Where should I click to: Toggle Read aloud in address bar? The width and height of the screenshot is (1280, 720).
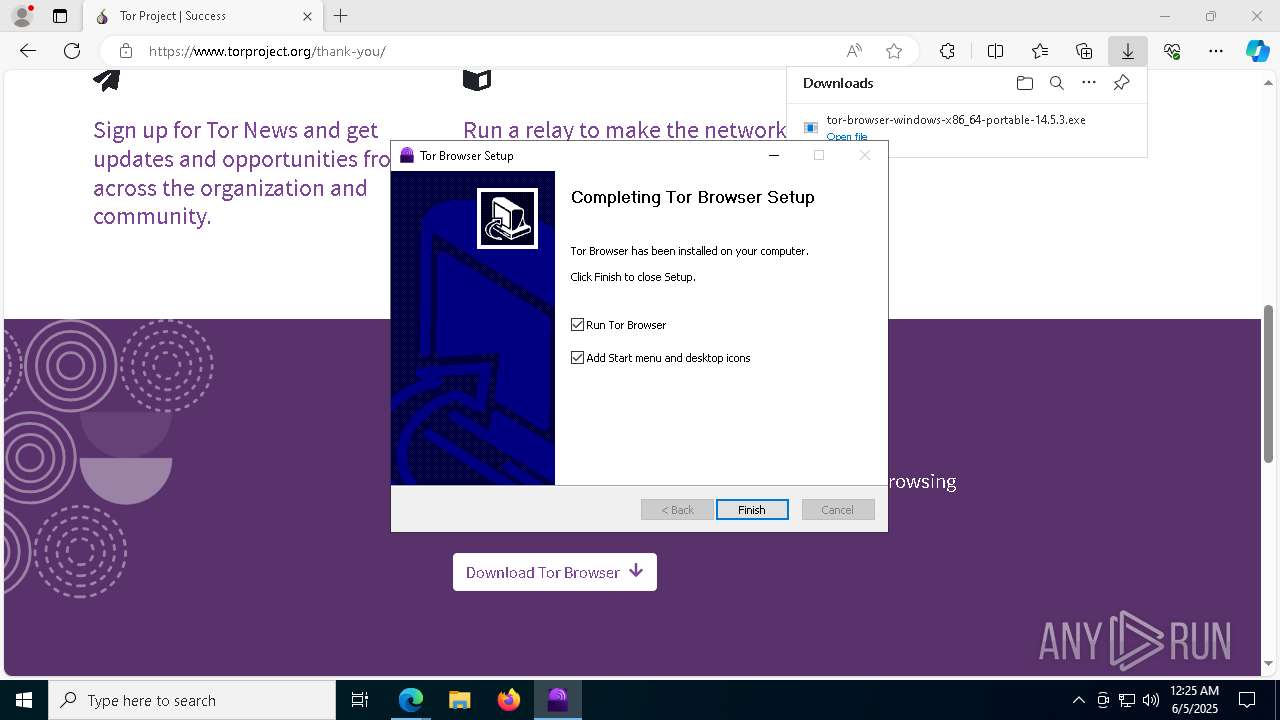pyautogui.click(x=854, y=51)
